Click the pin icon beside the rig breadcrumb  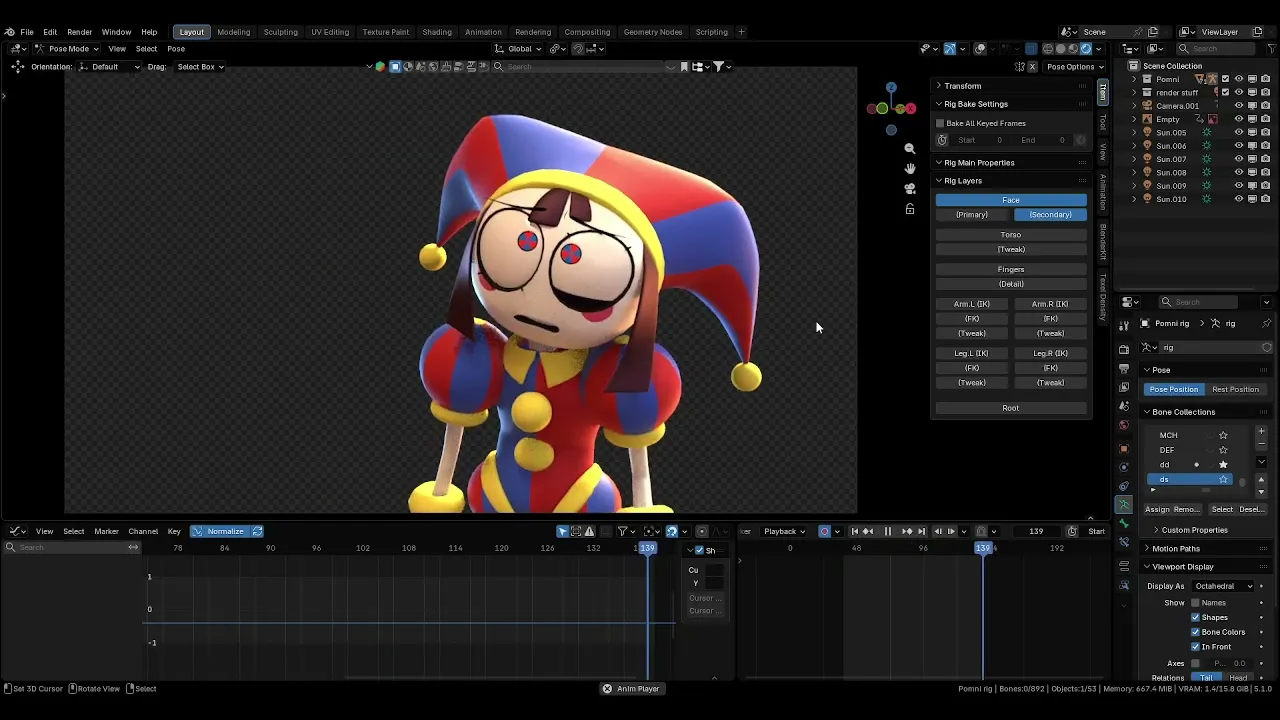click(x=1266, y=323)
